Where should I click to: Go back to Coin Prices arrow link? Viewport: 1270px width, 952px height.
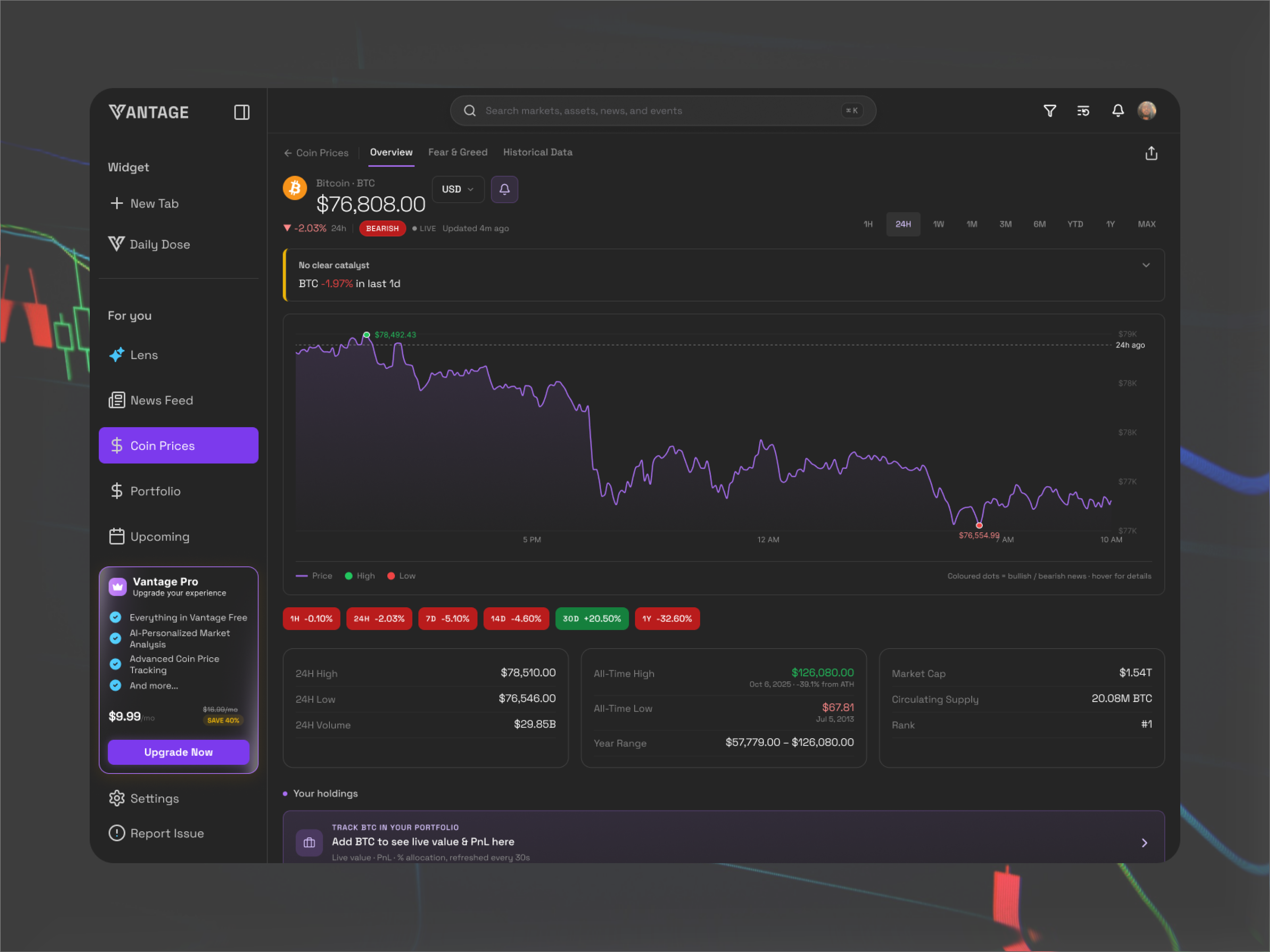[x=316, y=153]
